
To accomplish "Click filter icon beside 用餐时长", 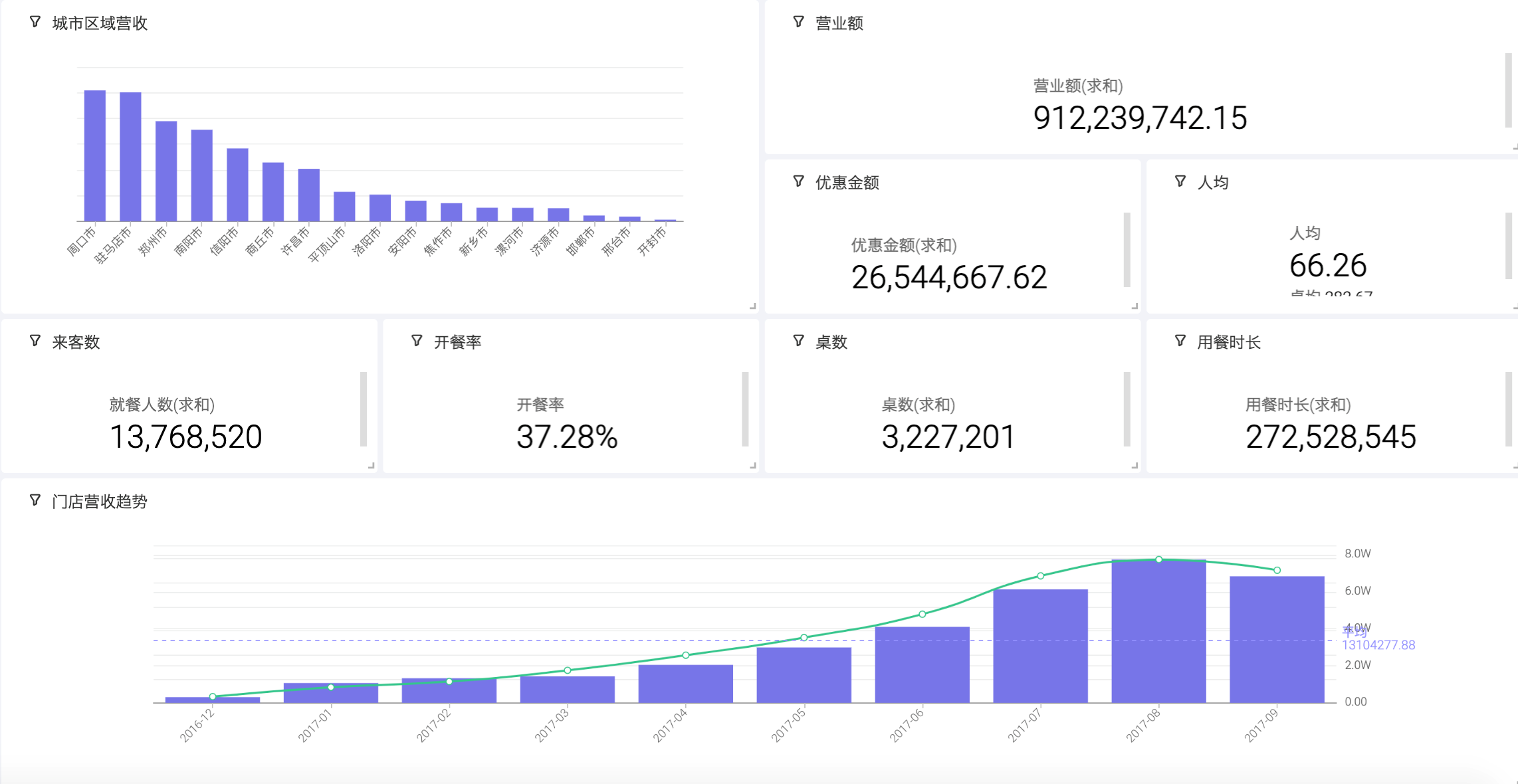I will click(1180, 342).
